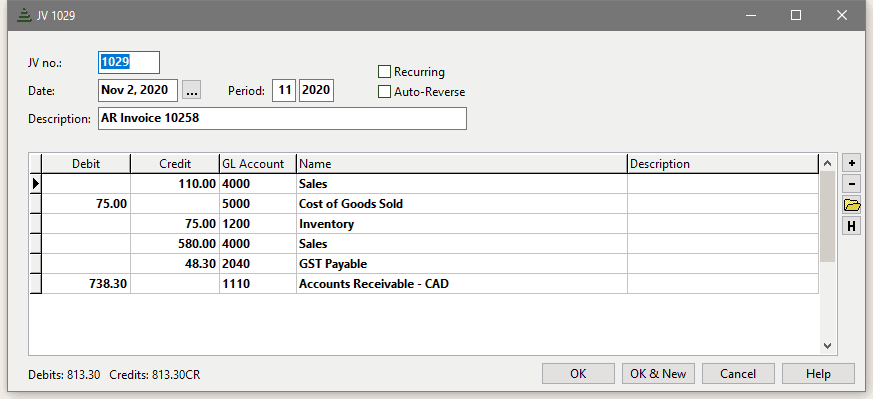Image resolution: width=873 pixels, height=399 pixels.
Task: Click the grid's Description column header
Action: (723, 164)
